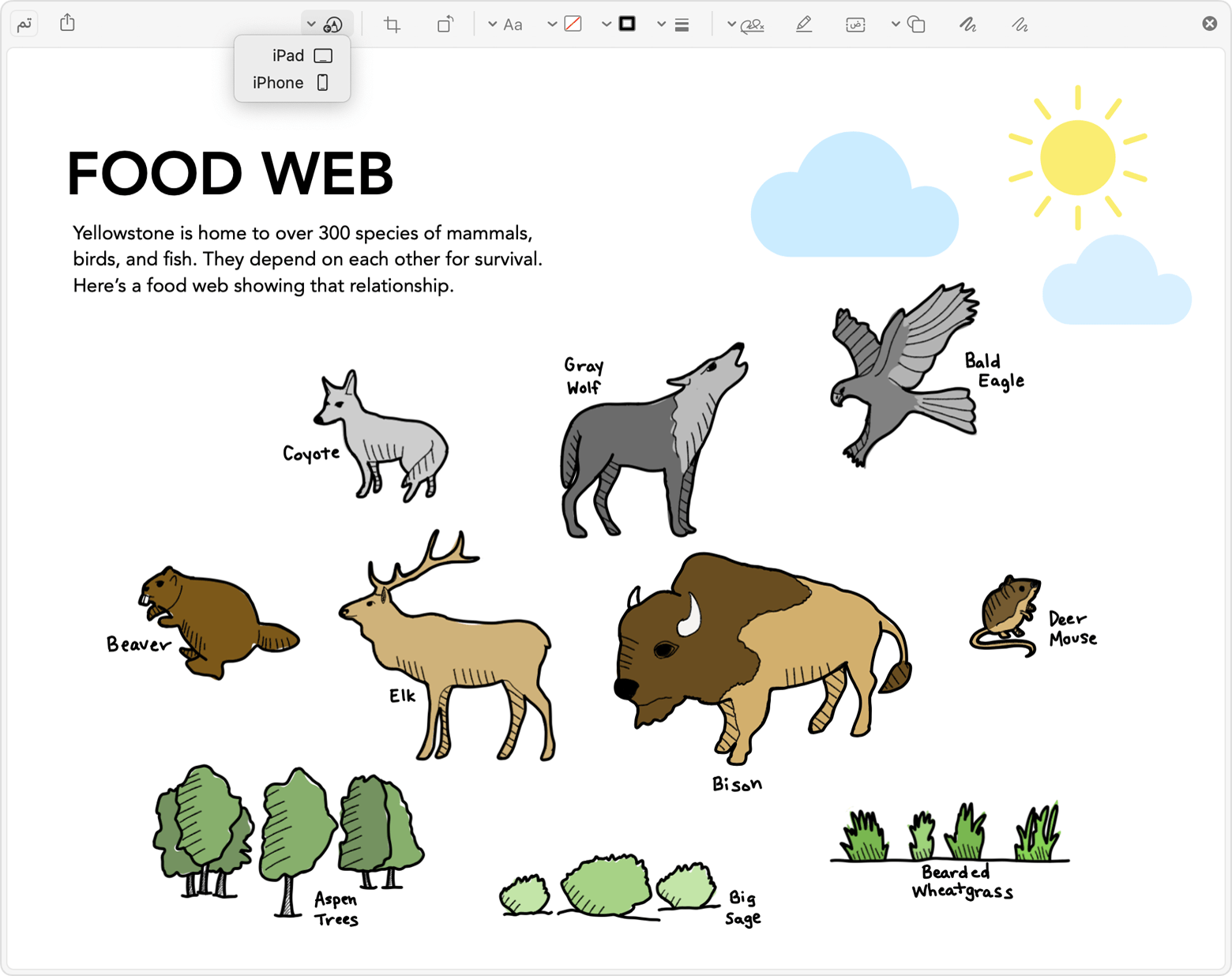Click the Share icon
The height and width of the screenshot is (976, 1232).
[x=68, y=23]
